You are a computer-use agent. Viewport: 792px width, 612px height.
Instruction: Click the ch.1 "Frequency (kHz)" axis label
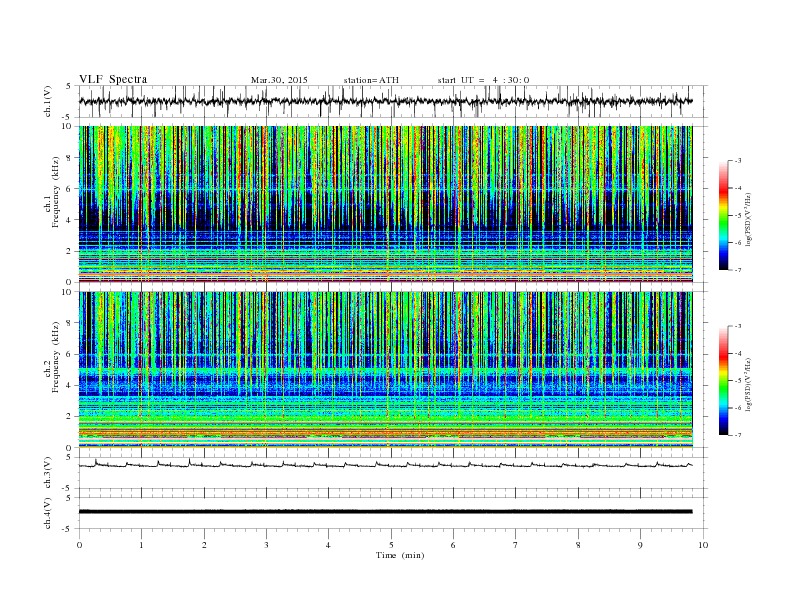[55, 192]
